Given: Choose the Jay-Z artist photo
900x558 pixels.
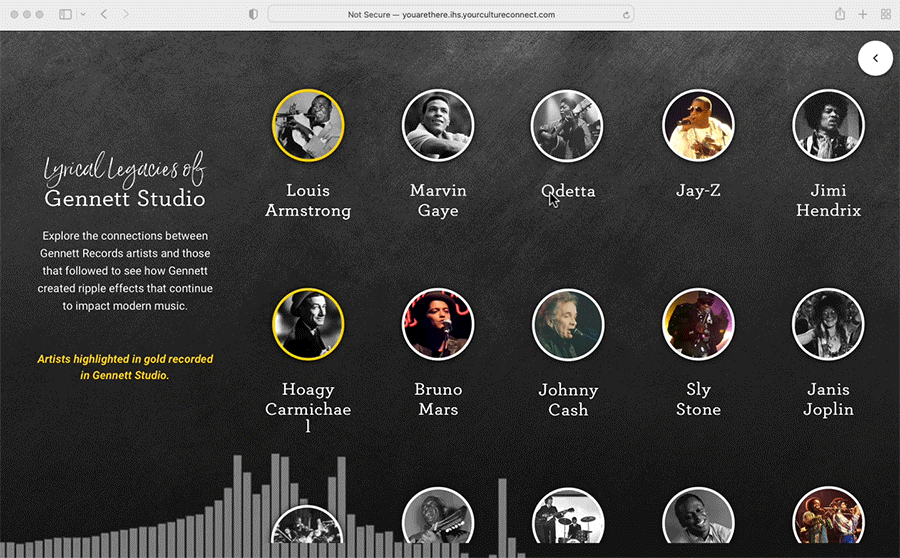Looking at the screenshot, I should pos(698,125).
